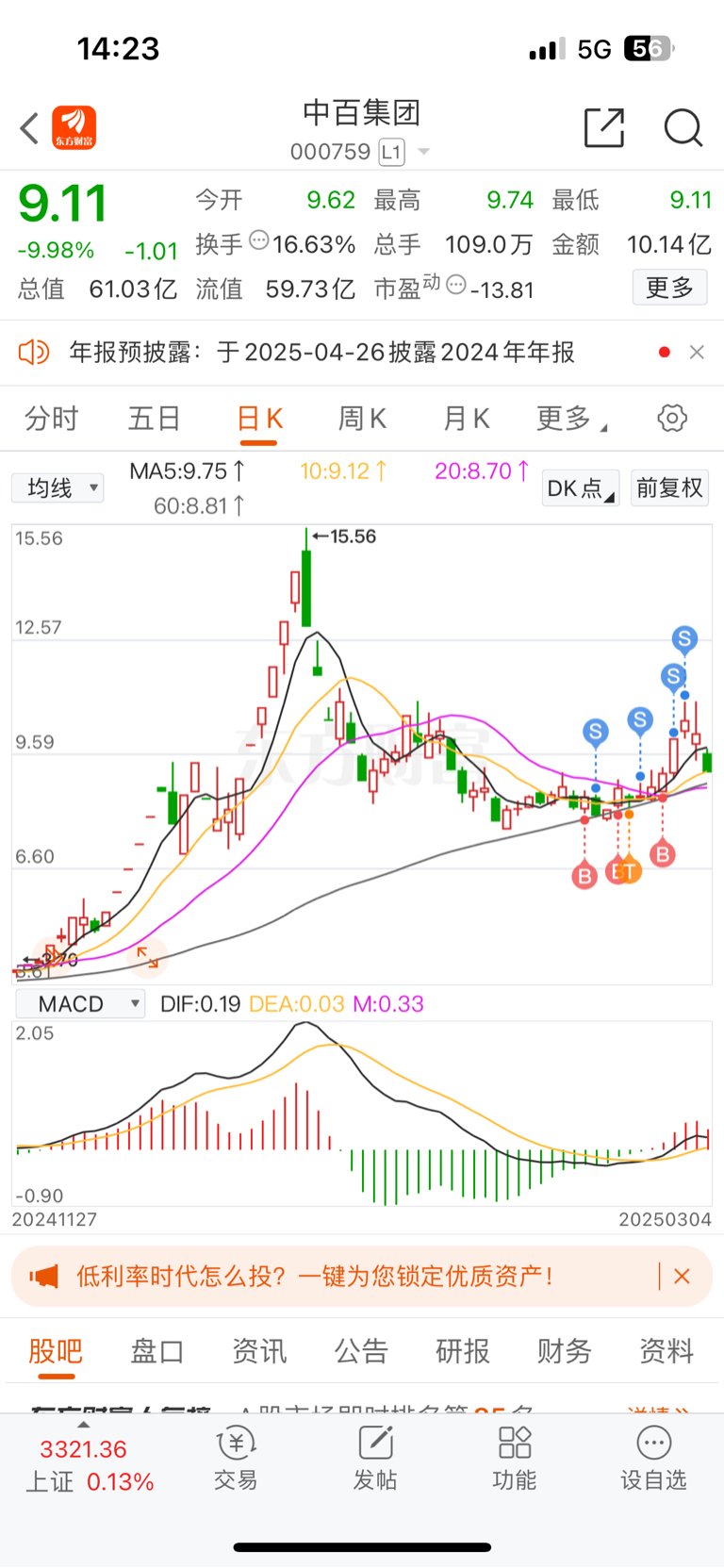Select the 股吧 tab

pos(56,1351)
